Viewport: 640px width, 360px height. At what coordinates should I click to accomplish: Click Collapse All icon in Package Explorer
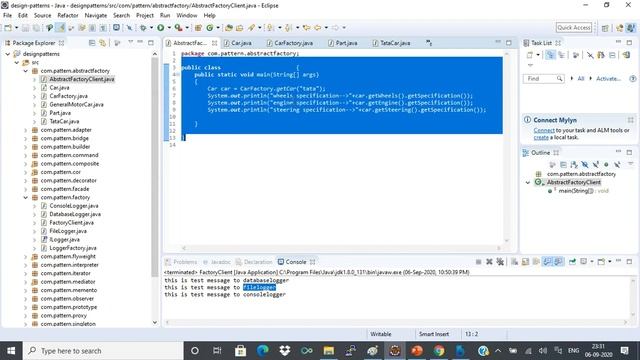tap(92, 43)
